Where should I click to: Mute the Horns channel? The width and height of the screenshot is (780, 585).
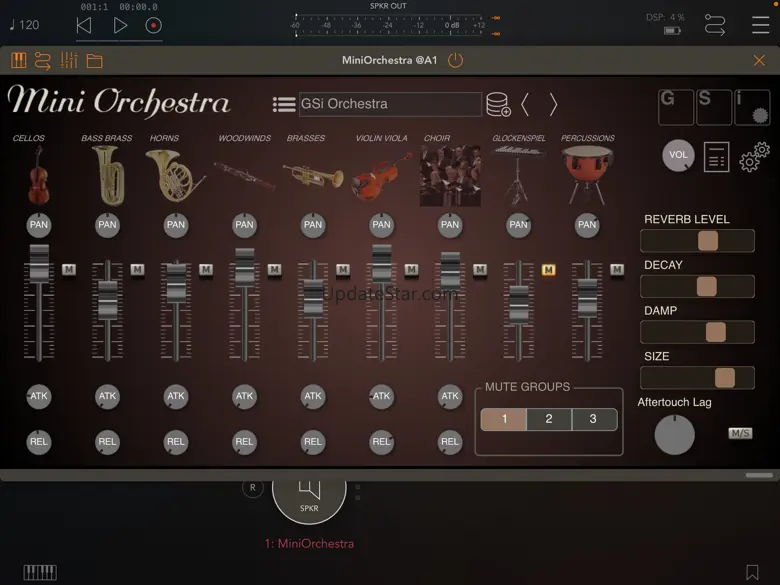[x=206, y=269]
